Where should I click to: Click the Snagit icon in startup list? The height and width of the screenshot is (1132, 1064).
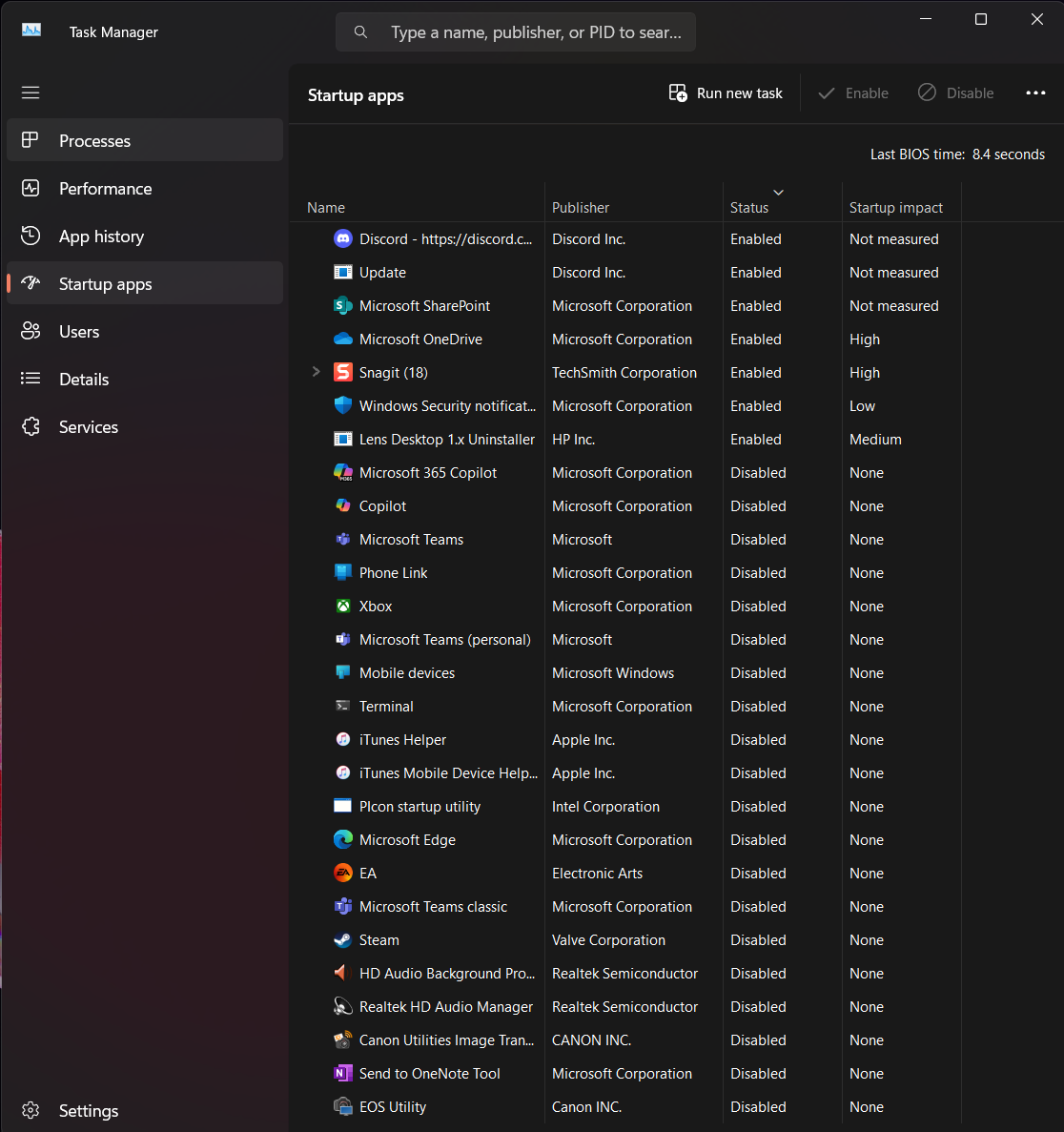(x=343, y=373)
